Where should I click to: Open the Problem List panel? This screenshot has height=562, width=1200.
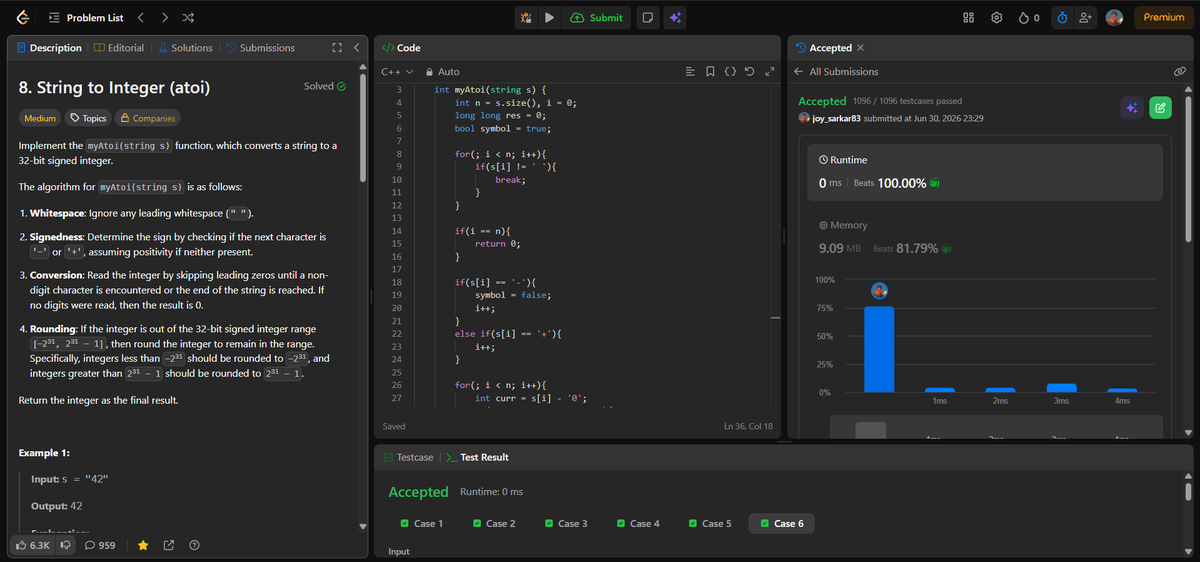[84, 17]
